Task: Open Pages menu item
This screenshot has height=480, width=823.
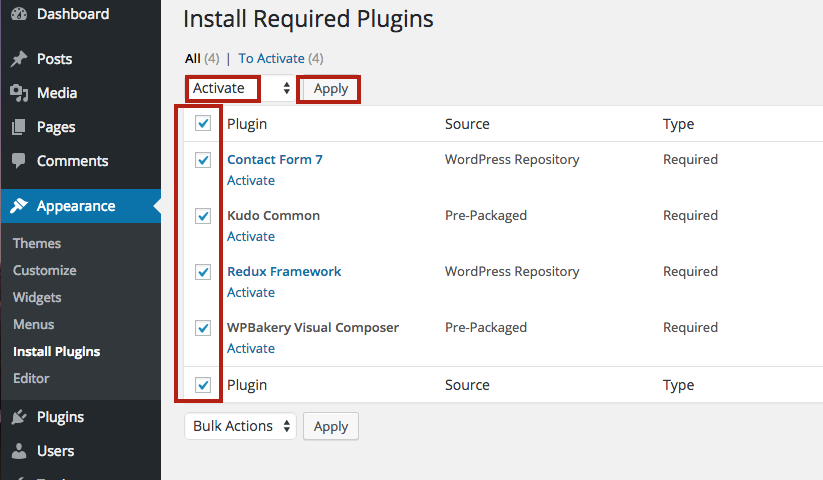Action: (56, 127)
